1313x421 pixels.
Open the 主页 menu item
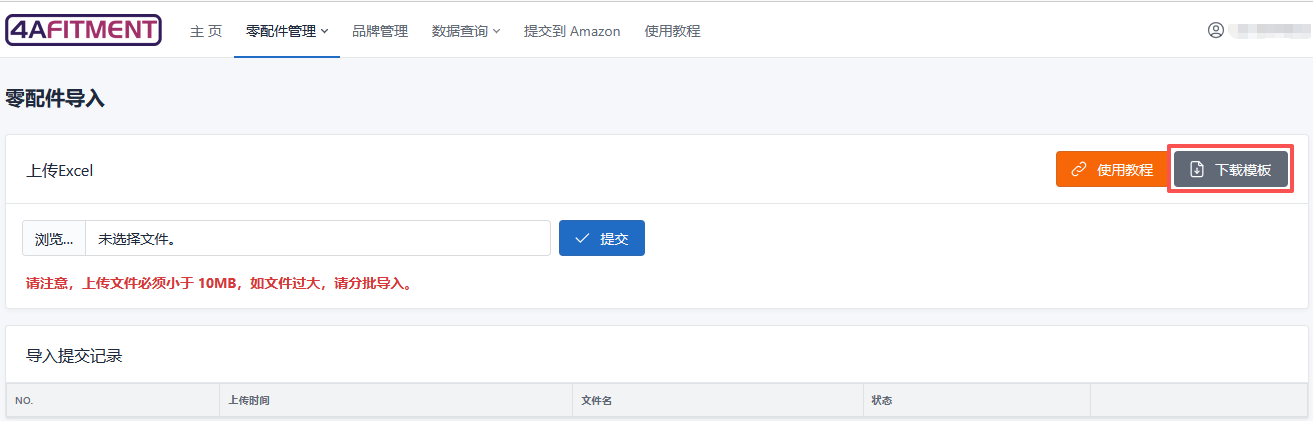pyautogui.click(x=206, y=32)
